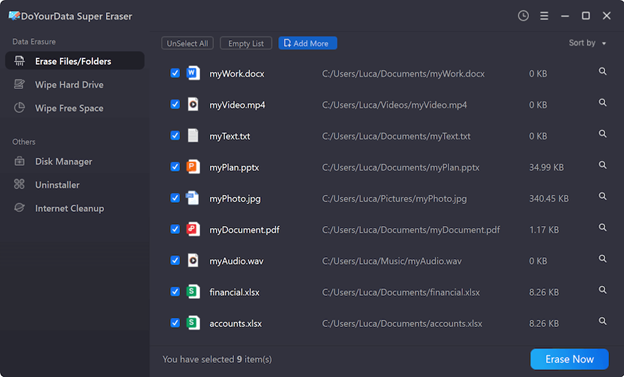Image resolution: width=624 pixels, height=377 pixels.
Task: Click the Excel icon of financial.xlsx
Action: click(x=193, y=292)
